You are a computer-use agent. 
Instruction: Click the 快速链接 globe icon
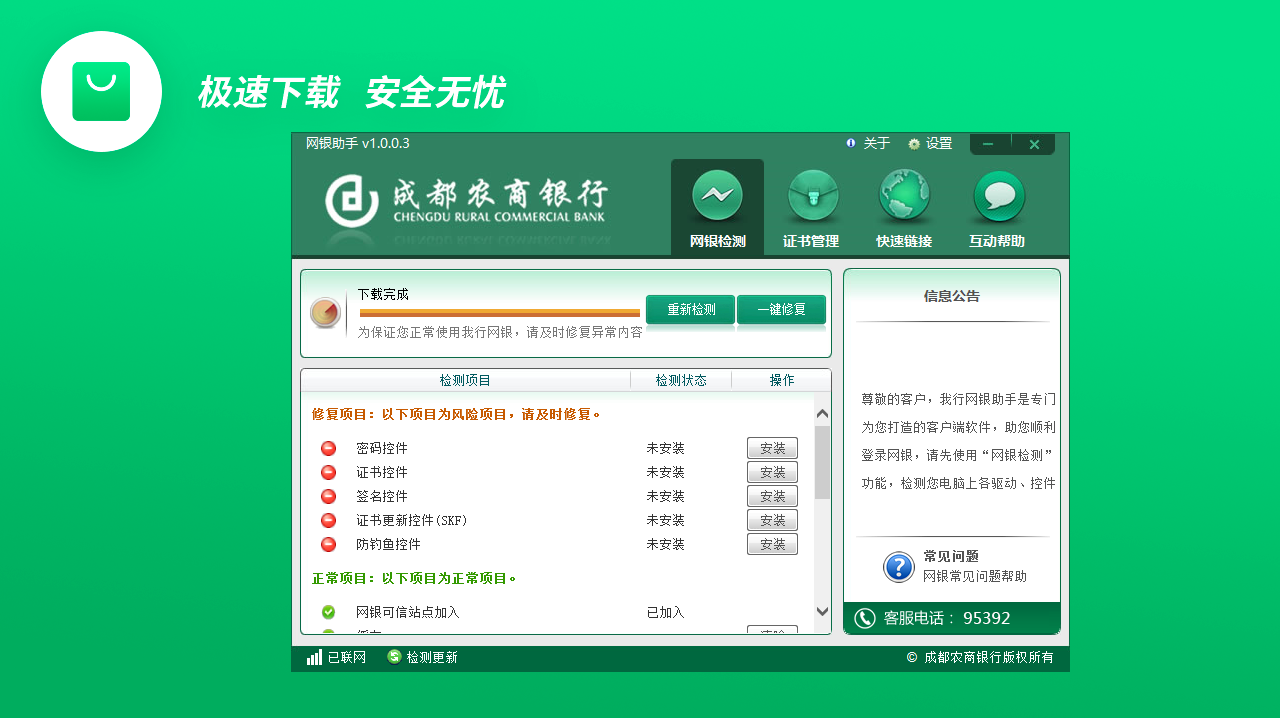[904, 196]
